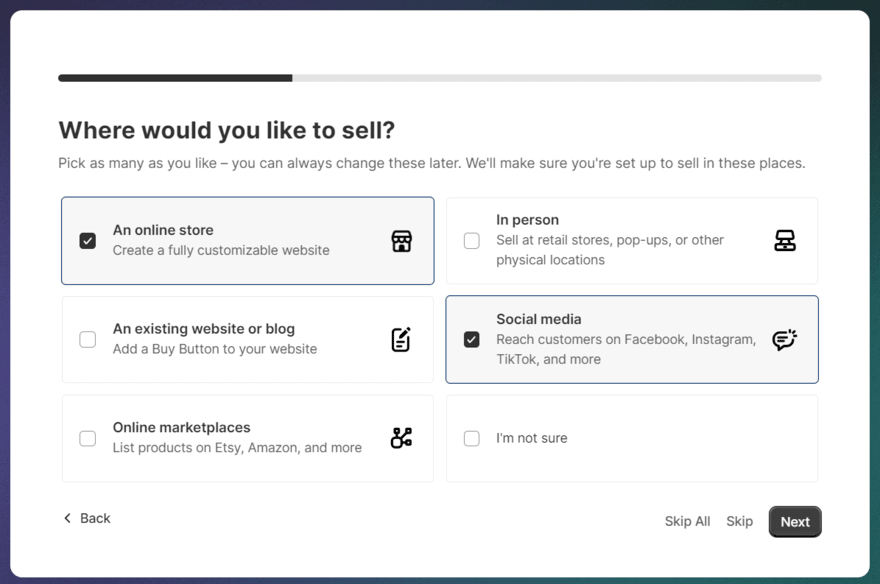
Task: Click 'List products on Etsy, Amazon' description
Action: tap(237, 448)
